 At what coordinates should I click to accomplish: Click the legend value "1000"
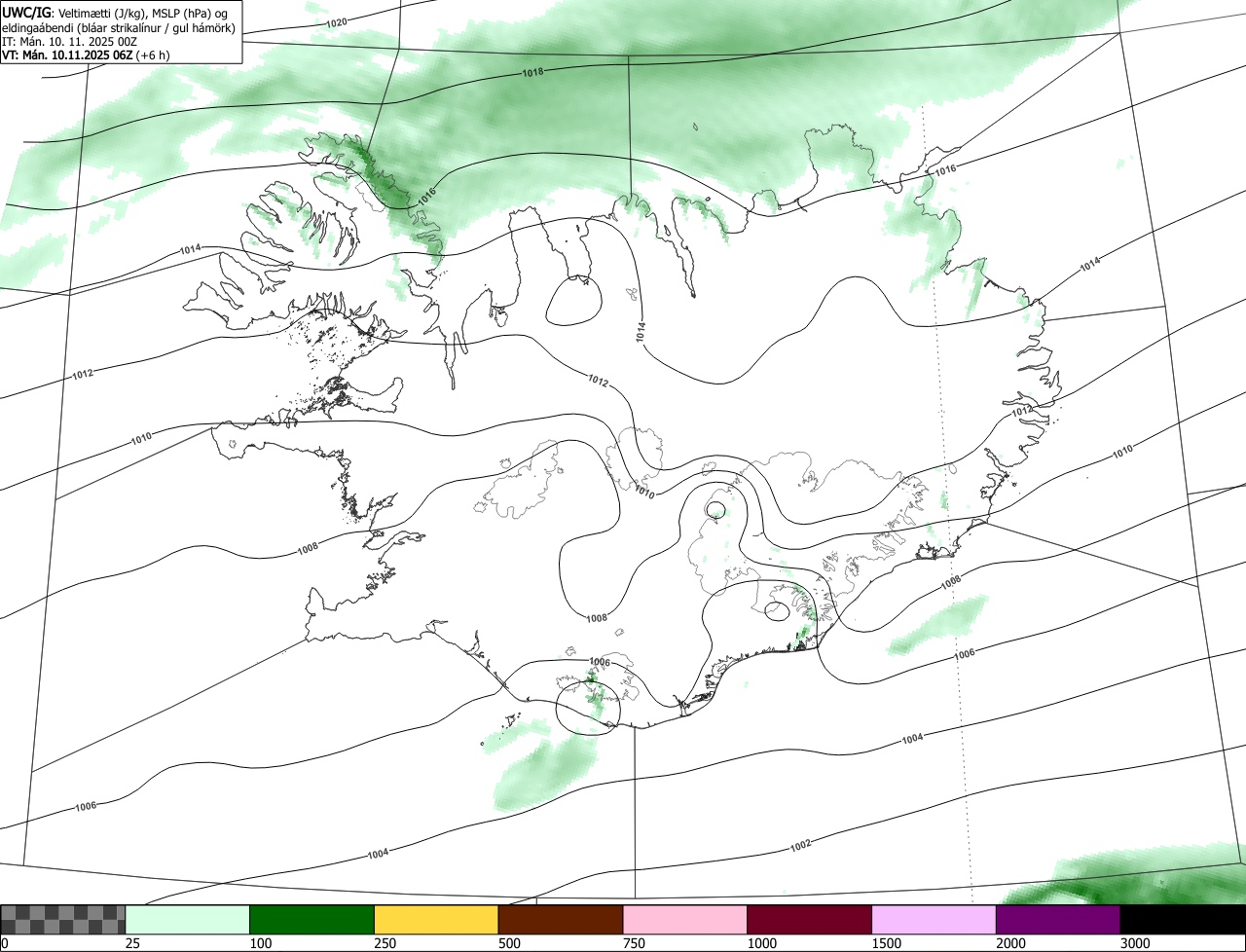tap(762, 943)
